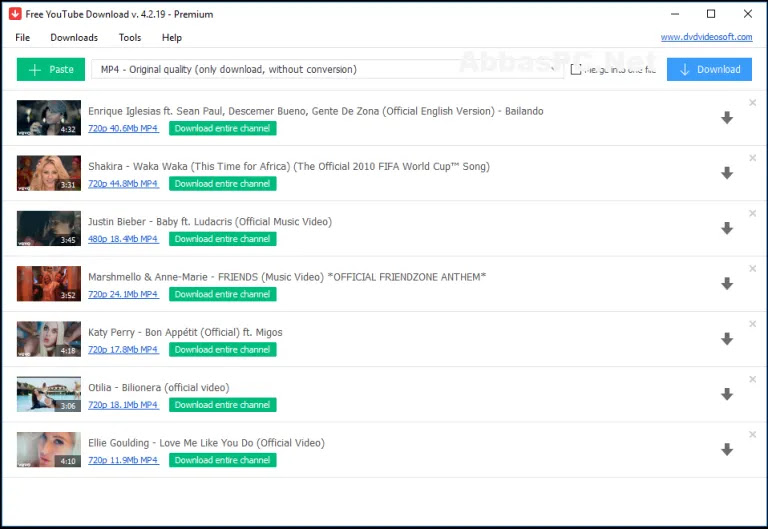Open the 720p 44.8Mb MP4 quality selector
The image size is (768, 529).
coord(123,184)
